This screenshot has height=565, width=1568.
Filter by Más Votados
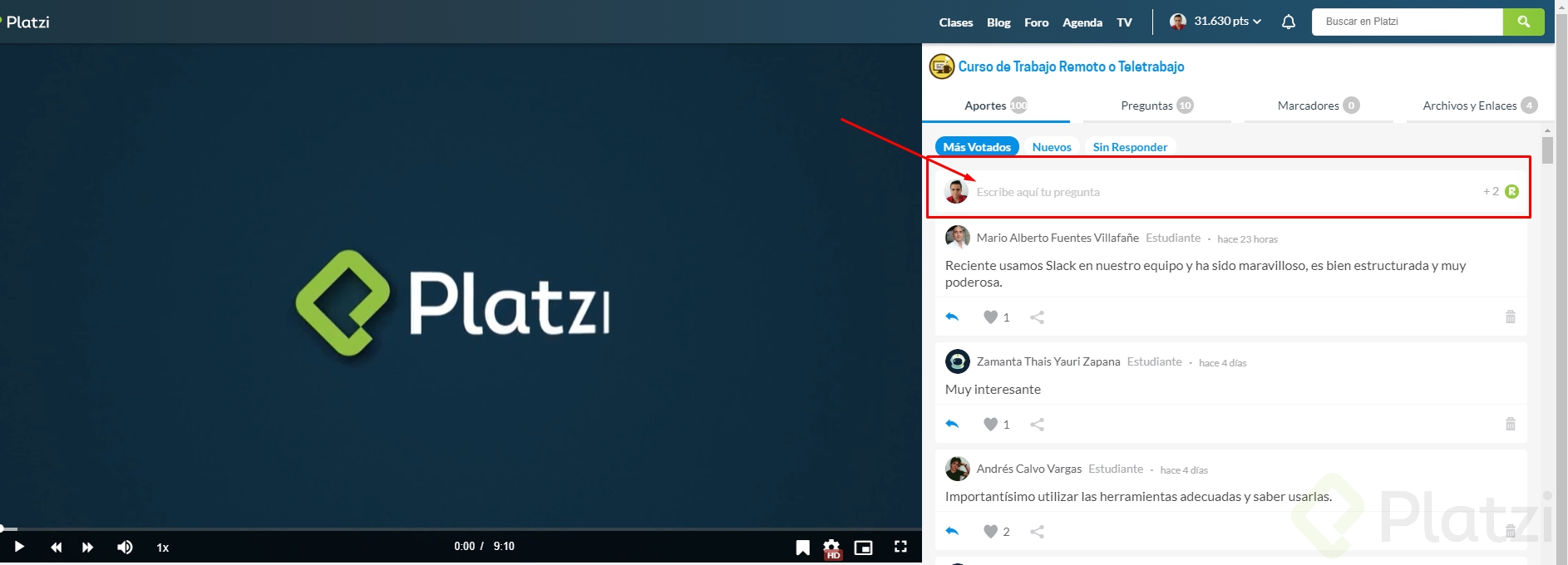click(x=977, y=147)
